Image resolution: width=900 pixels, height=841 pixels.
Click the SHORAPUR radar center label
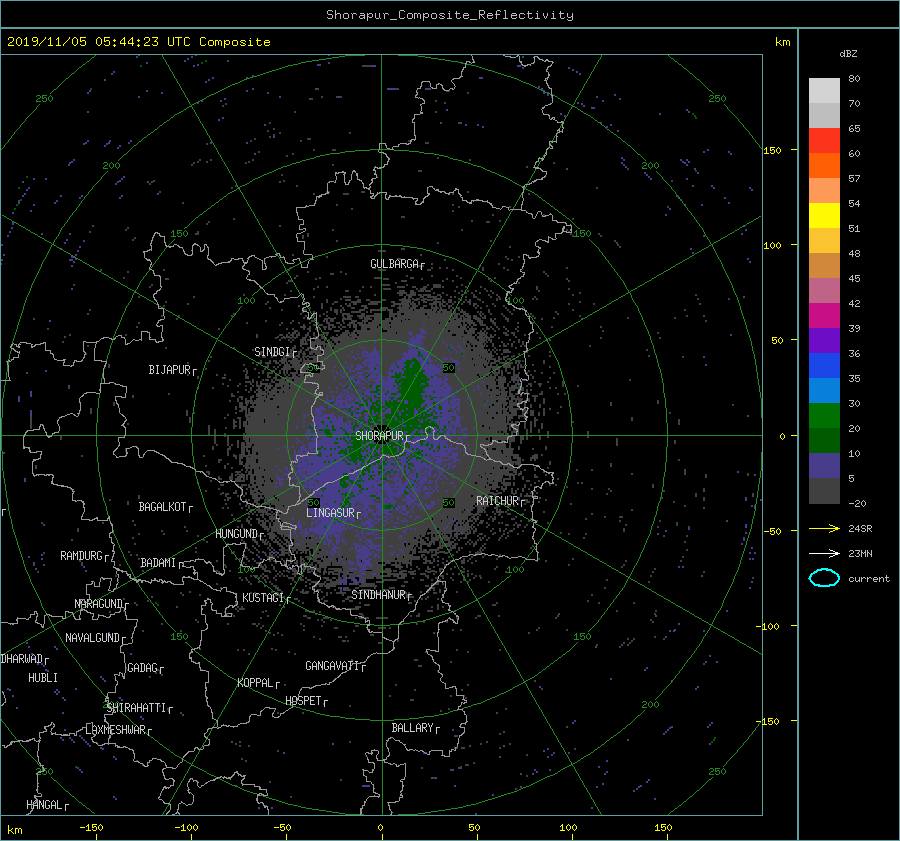(379, 436)
